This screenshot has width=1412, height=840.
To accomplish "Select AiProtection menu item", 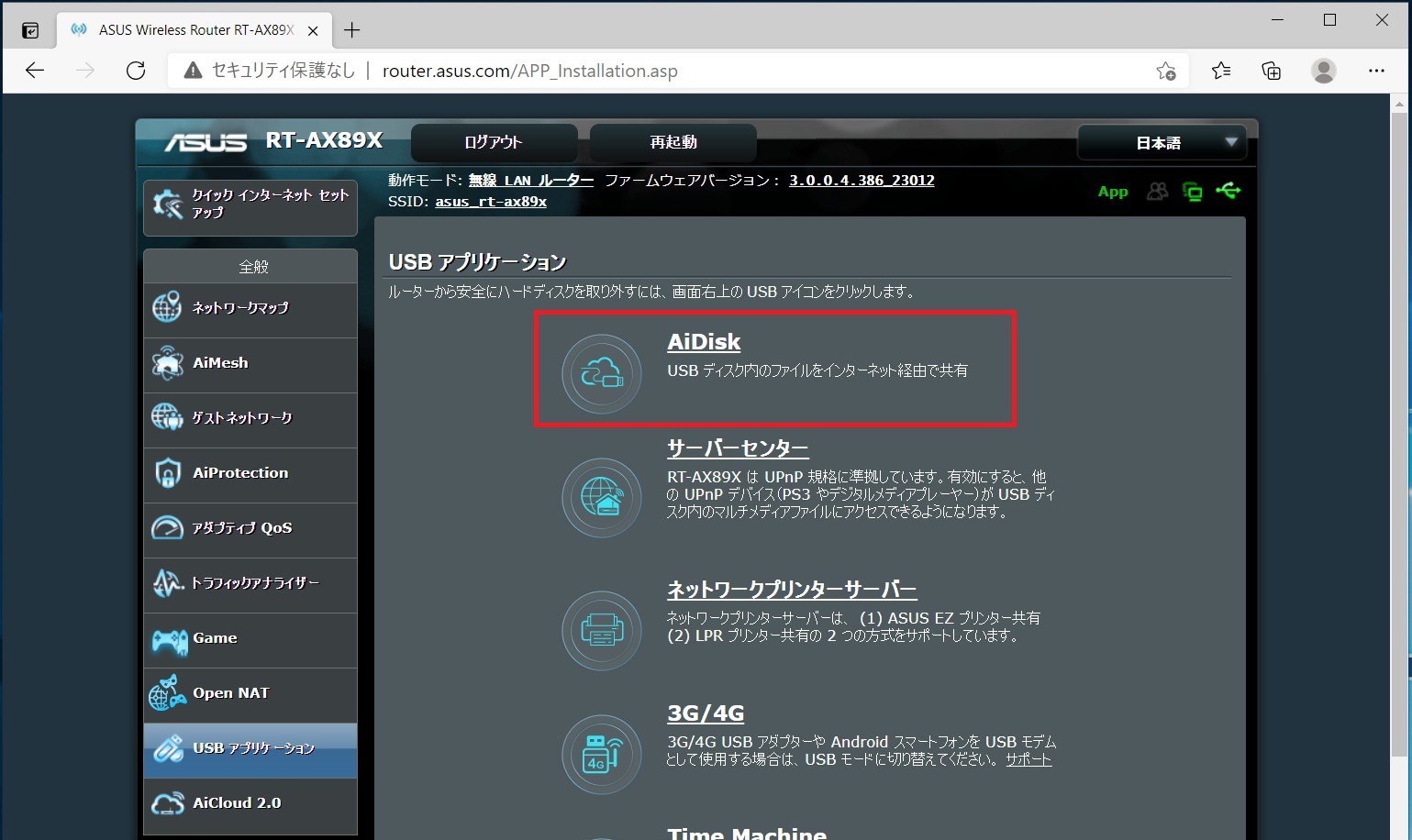I will (250, 475).
